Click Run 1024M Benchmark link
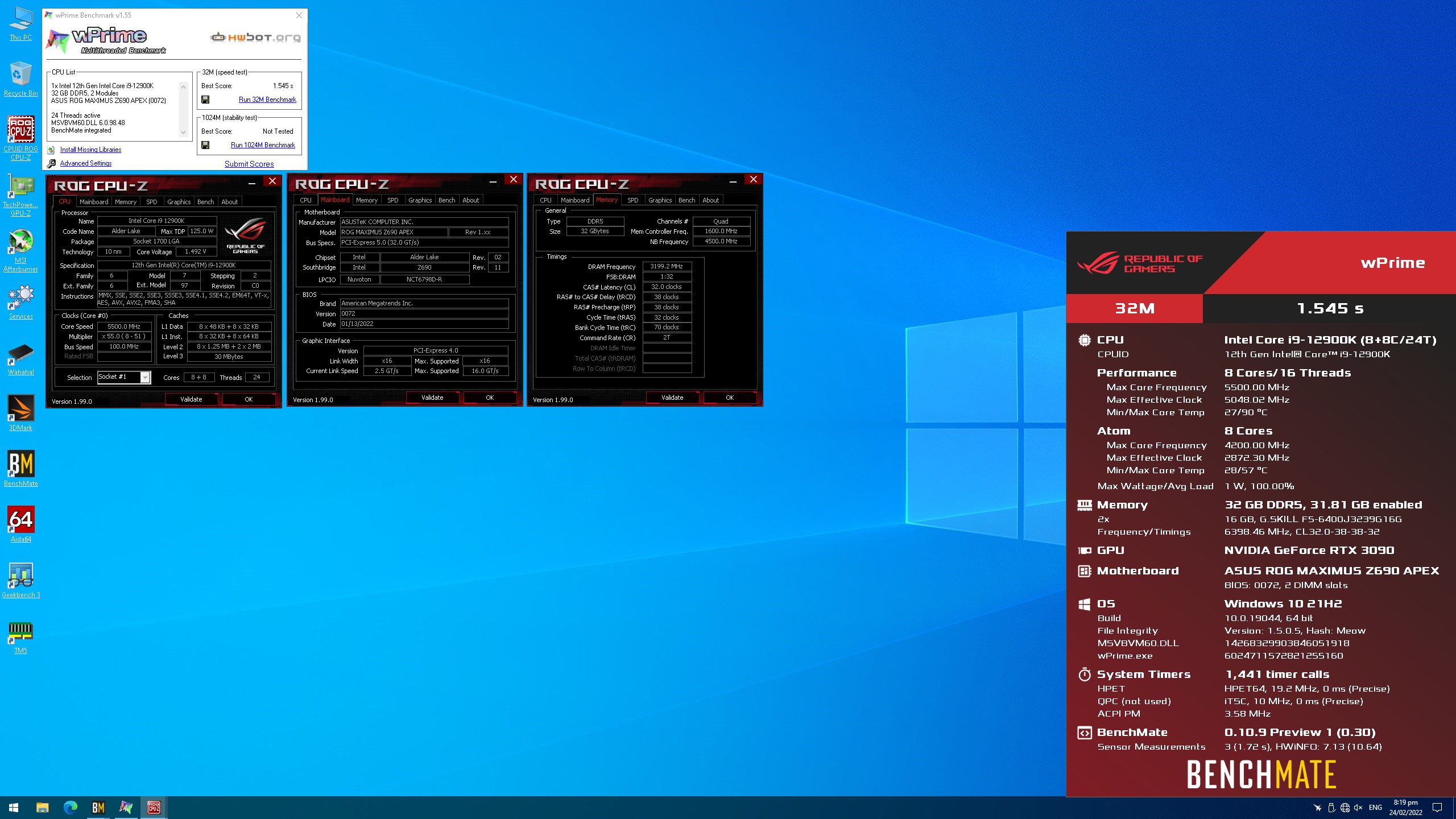The image size is (1456, 819). (x=263, y=145)
